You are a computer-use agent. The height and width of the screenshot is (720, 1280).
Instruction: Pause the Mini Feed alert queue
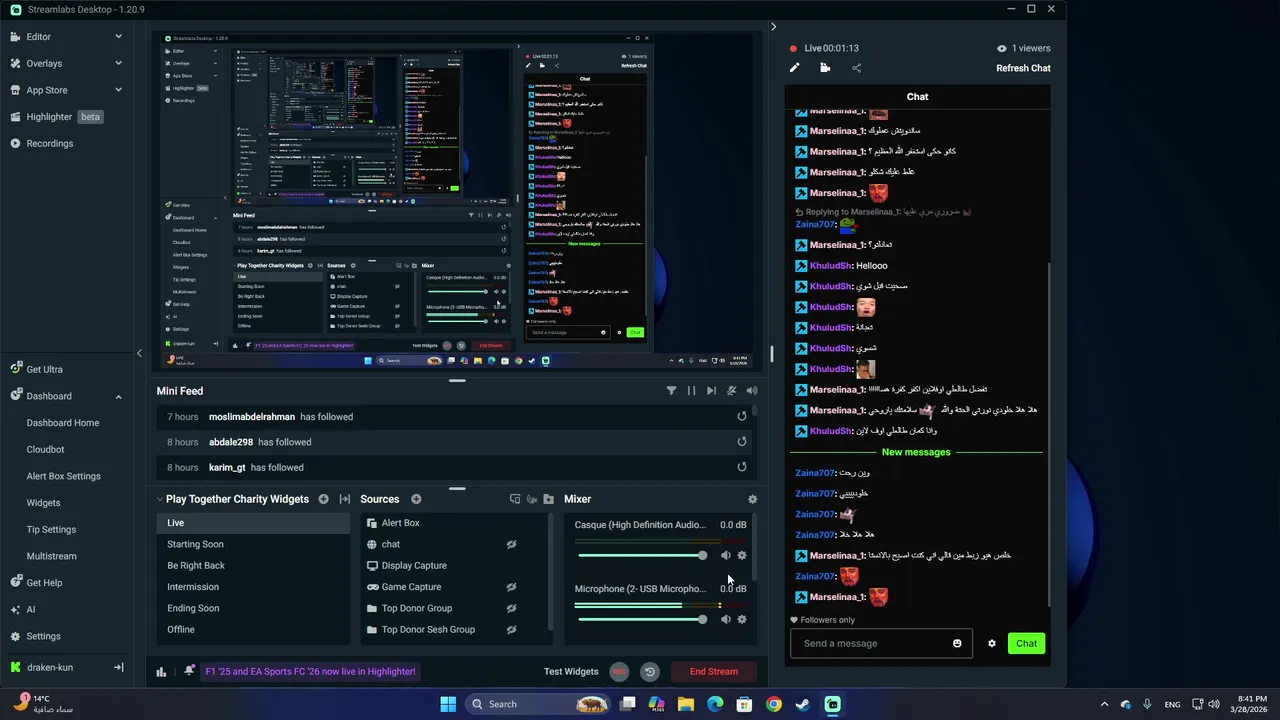tap(691, 391)
